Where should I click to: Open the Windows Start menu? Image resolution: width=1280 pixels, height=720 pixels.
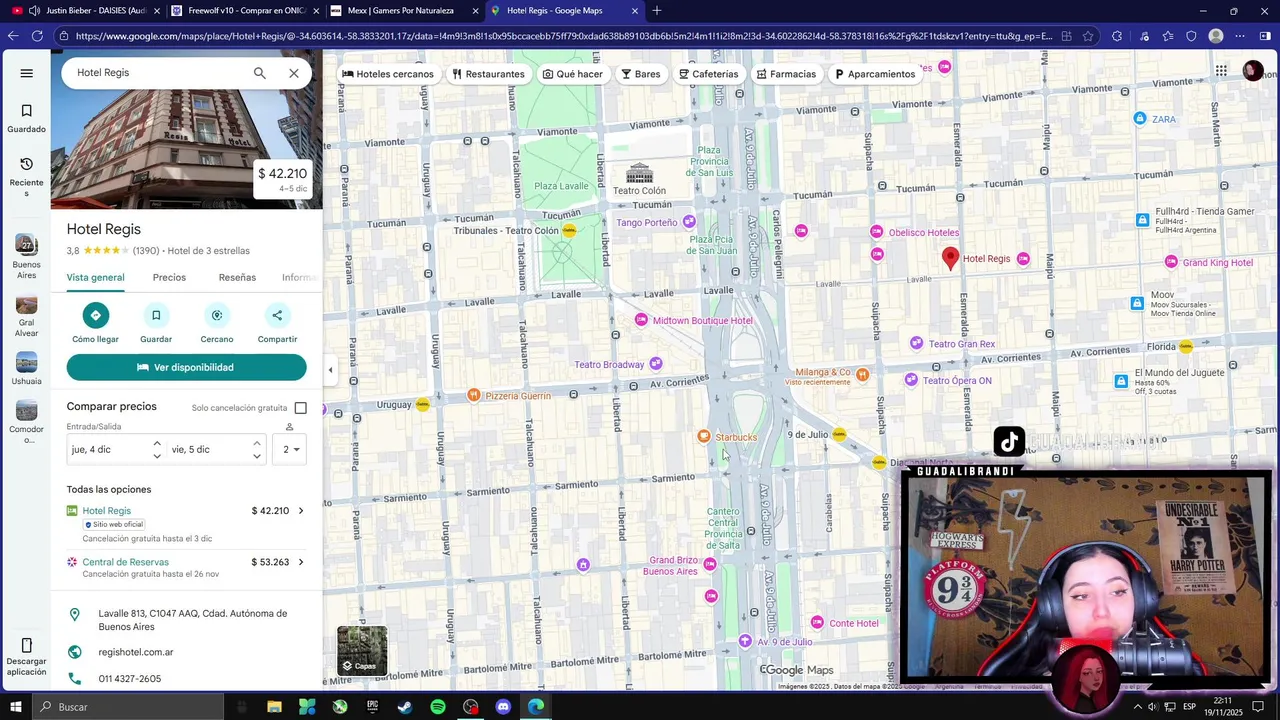coord(15,707)
